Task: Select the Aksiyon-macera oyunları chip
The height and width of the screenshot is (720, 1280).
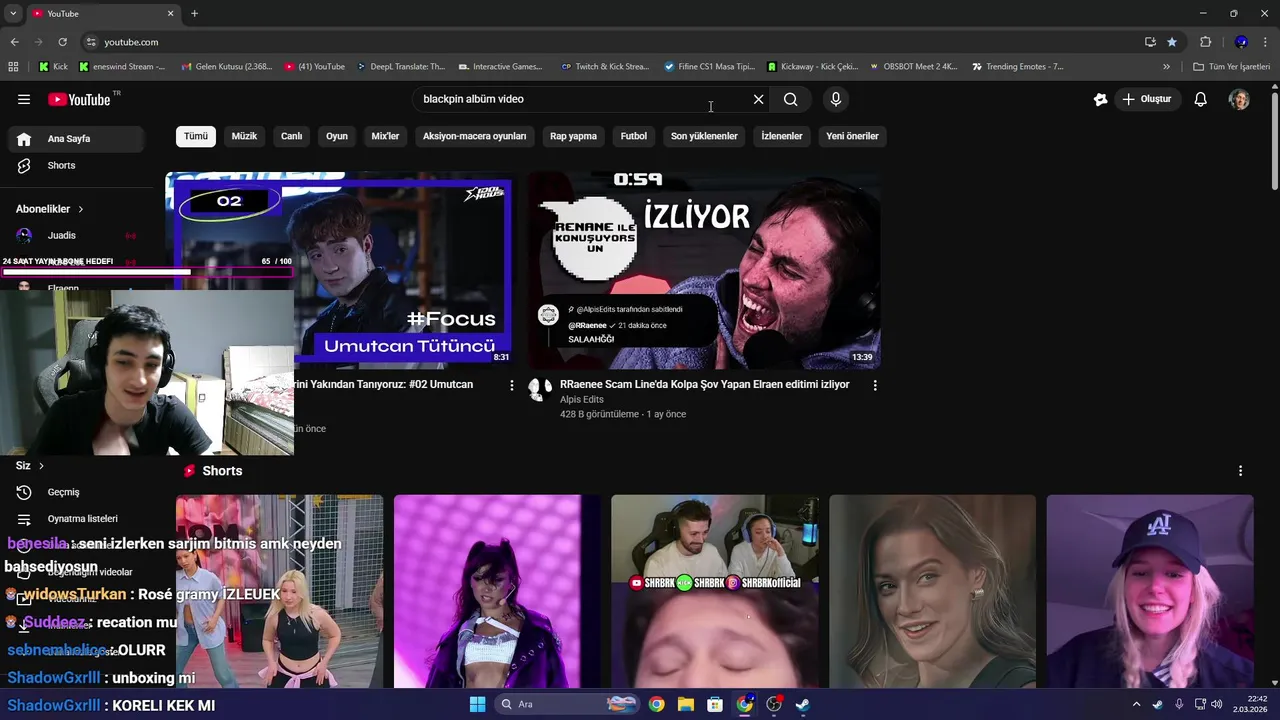Action: [474, 136]
